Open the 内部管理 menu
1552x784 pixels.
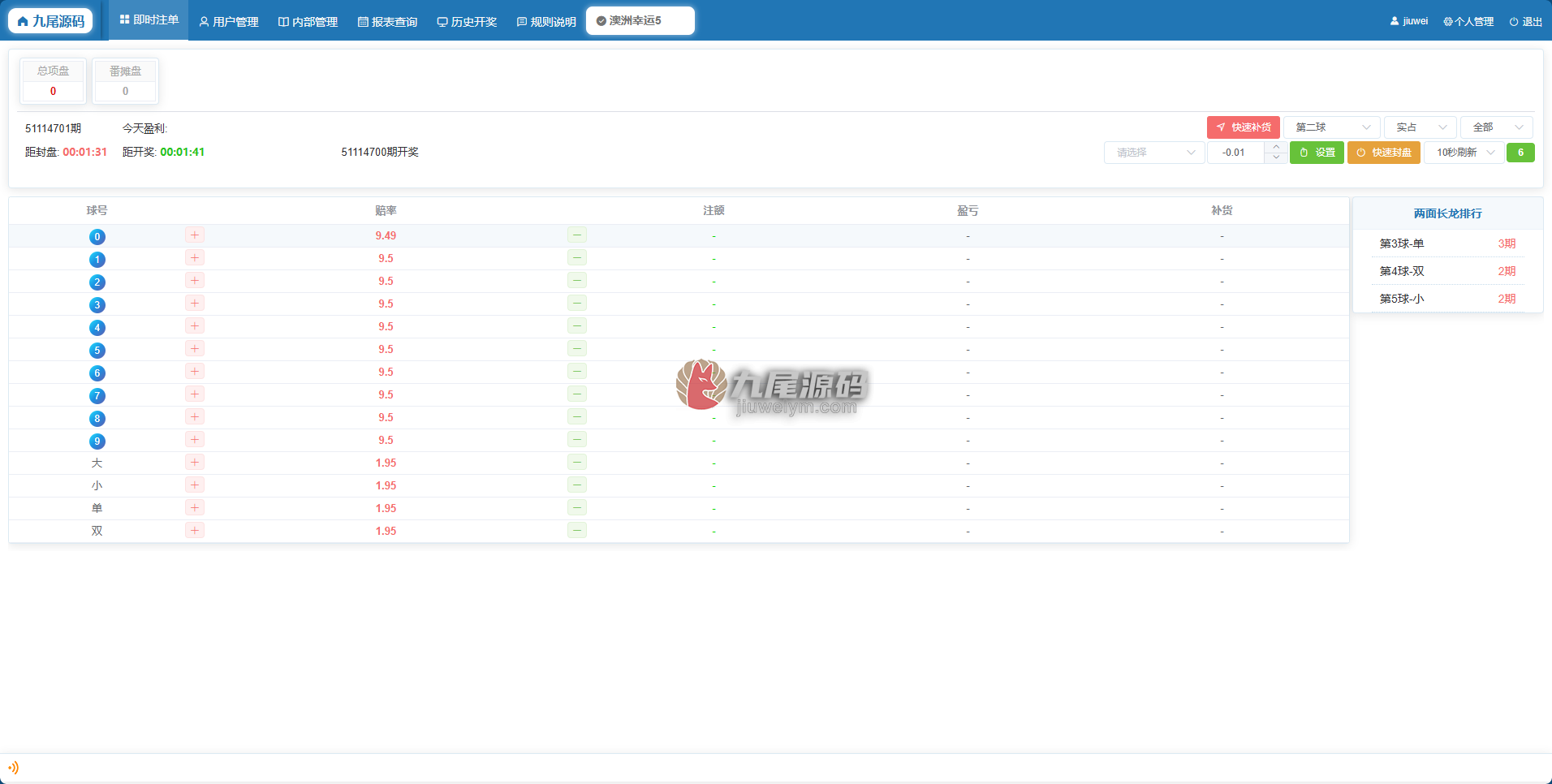[308, 22]
